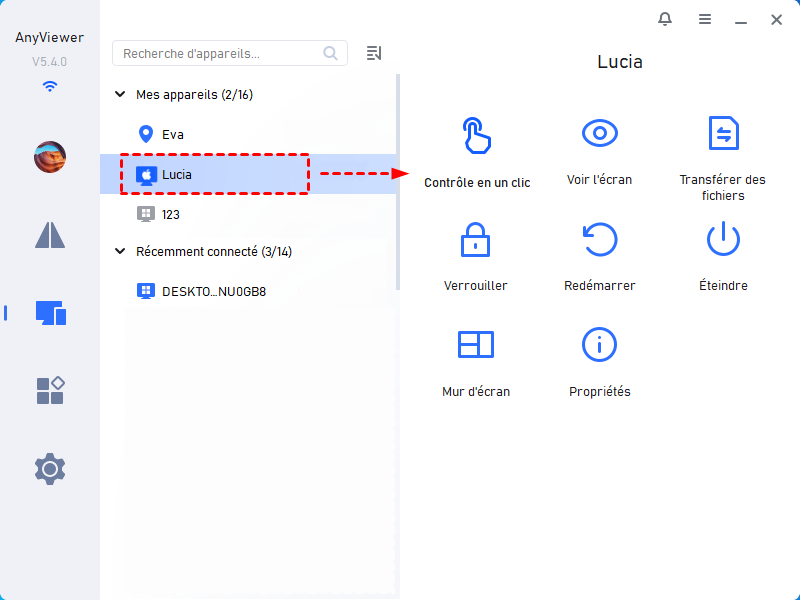Viewport: 800px width, 600px height.
Task: Click the Éteindre power icon
Action: pos(723,238)
